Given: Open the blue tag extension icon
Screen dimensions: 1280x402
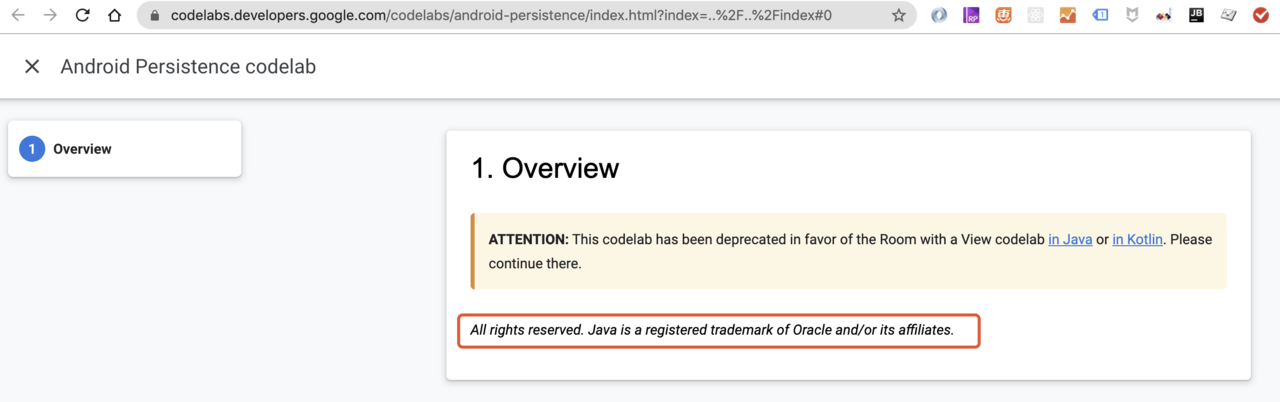Looking at the screenshot, I should (x=1099, y=16).
